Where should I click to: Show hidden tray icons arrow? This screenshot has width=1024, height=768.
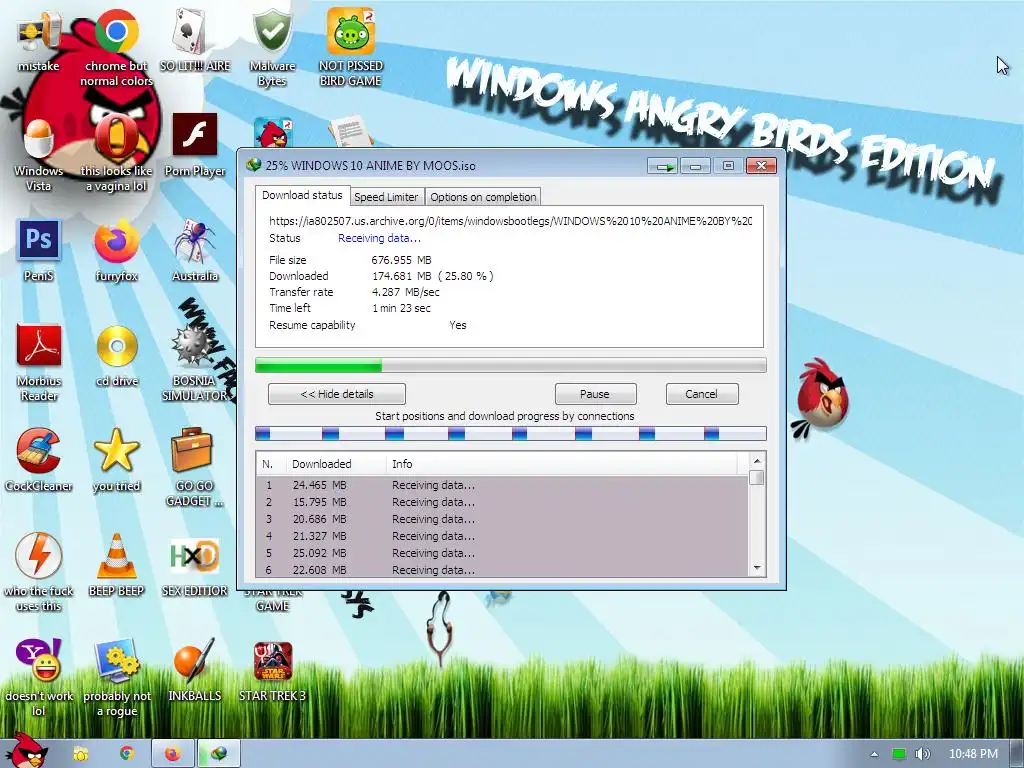coord(874,754)
